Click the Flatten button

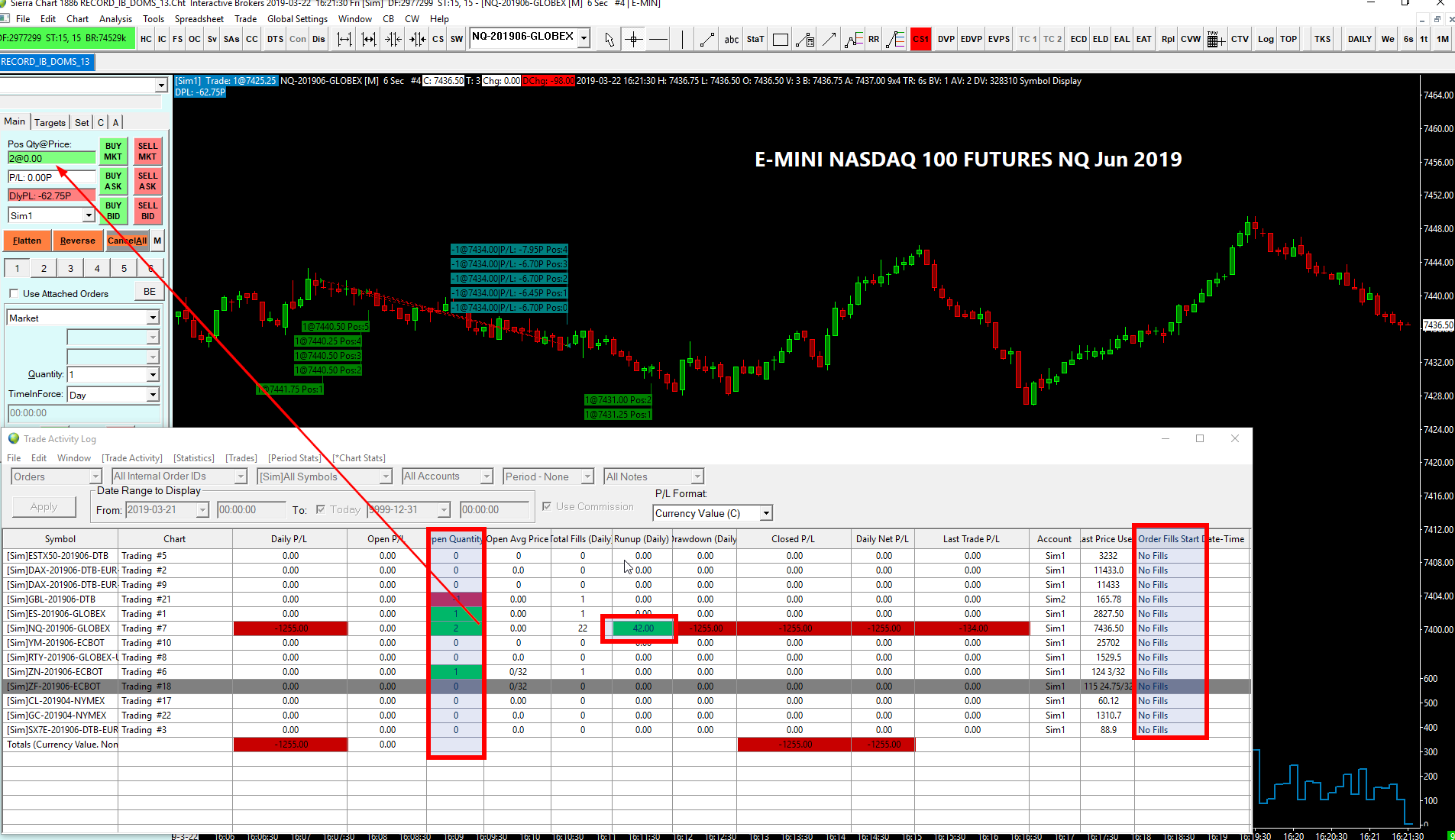27,241
